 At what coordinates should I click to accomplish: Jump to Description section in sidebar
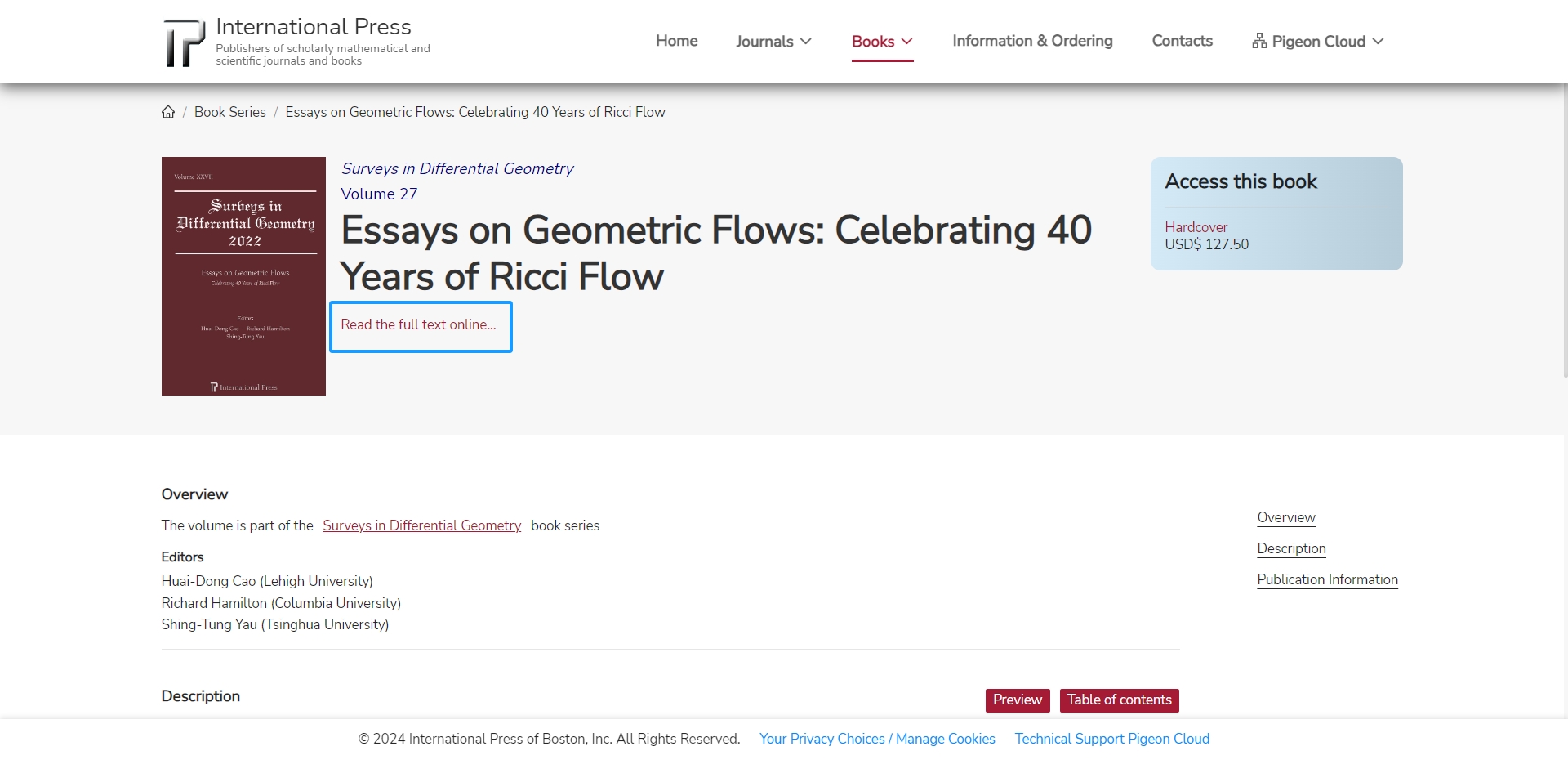(x=1291, y=548)
